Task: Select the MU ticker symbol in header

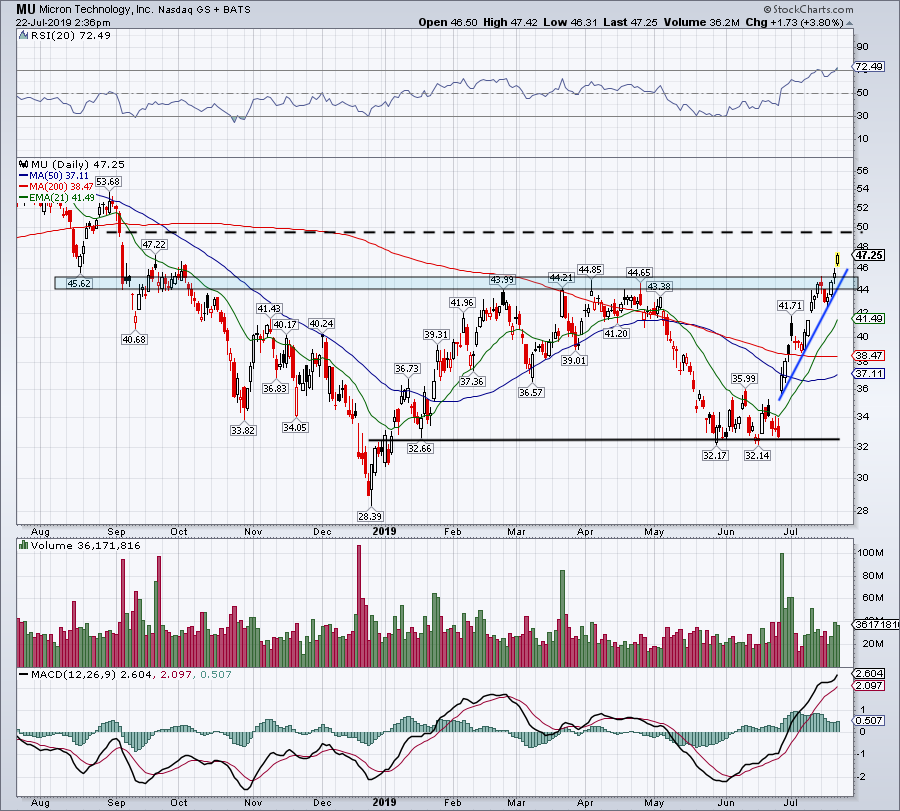Action: point(25,9)
